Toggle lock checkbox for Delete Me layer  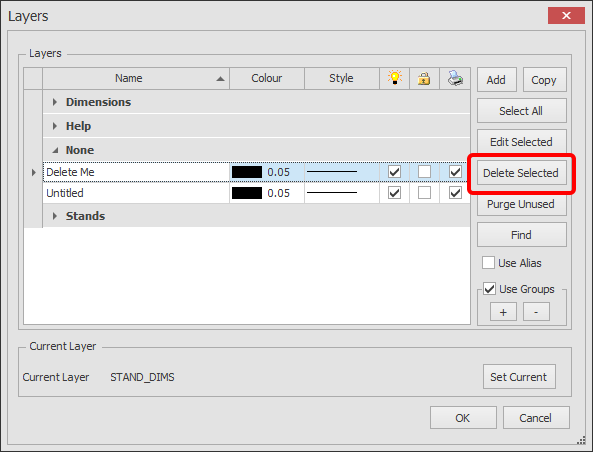[424, 172]
